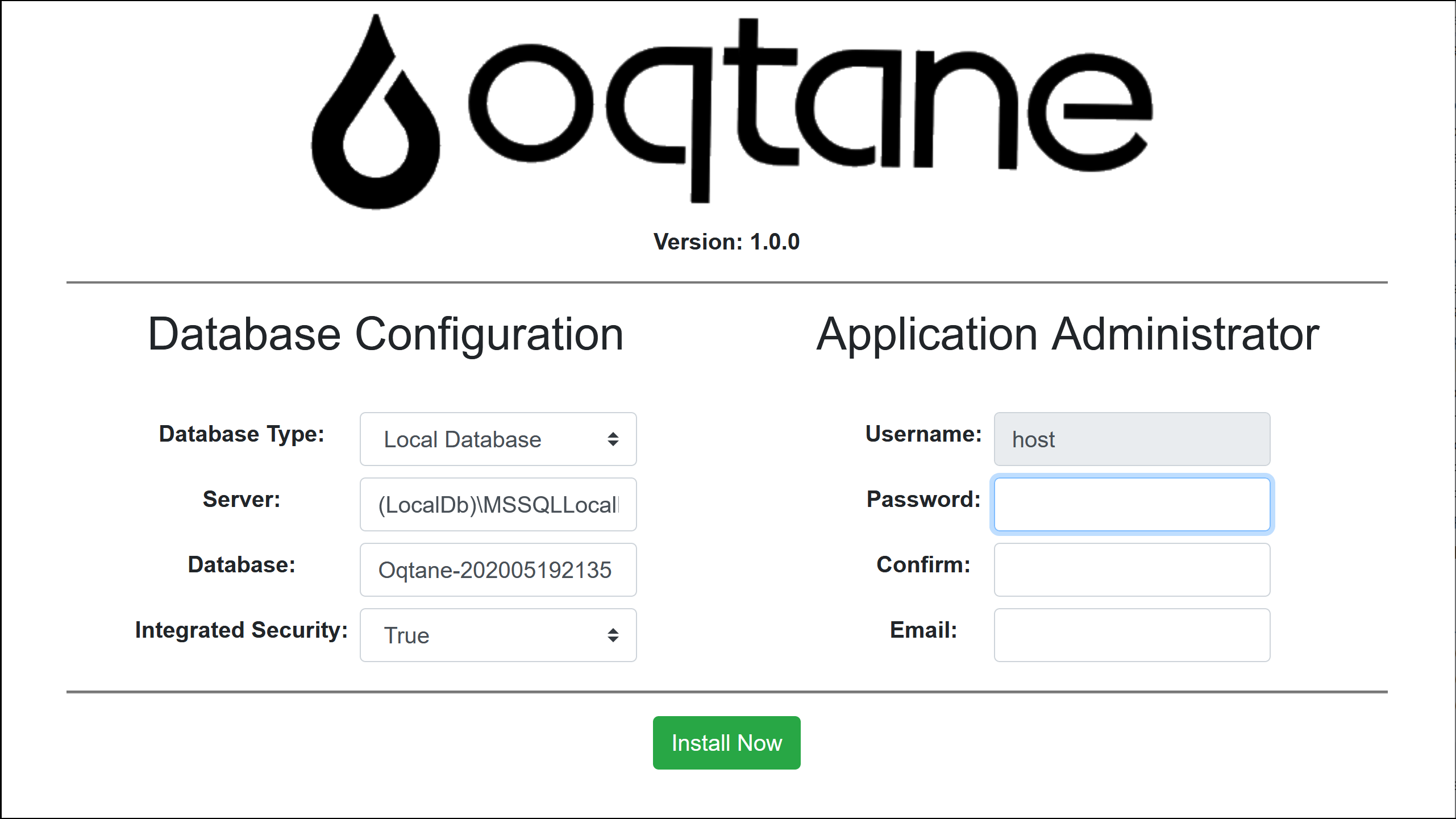The height and width of the screenshot is (819, 1456).
Task: Click the Email input field
Action: click(1131, 635)
